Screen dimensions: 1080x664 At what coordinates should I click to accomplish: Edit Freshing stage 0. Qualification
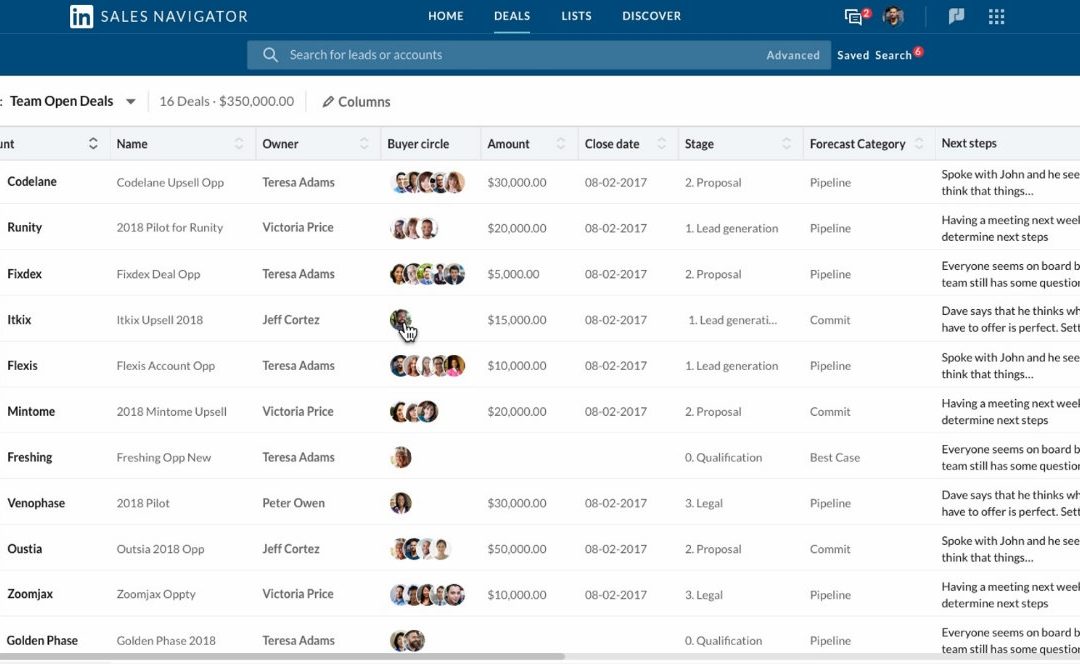[x=723, y=457]
